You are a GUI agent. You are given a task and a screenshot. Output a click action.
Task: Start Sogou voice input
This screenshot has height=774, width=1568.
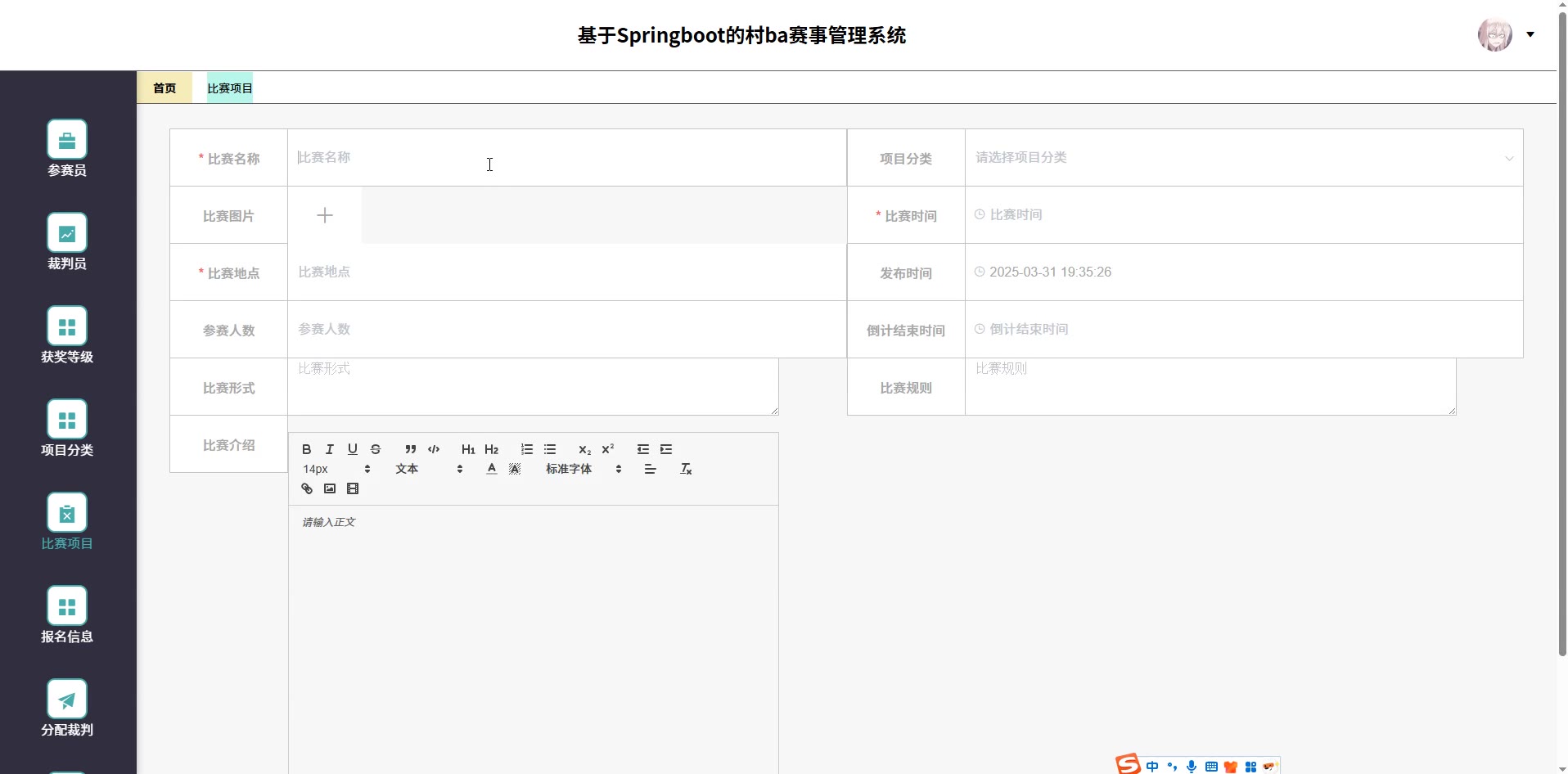pos(1192,767)
